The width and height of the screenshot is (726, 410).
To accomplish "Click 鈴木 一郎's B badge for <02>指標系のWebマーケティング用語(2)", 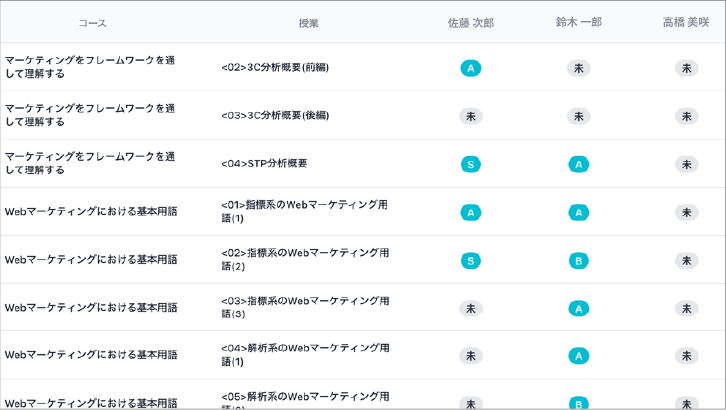I will [x=578, y=260].
